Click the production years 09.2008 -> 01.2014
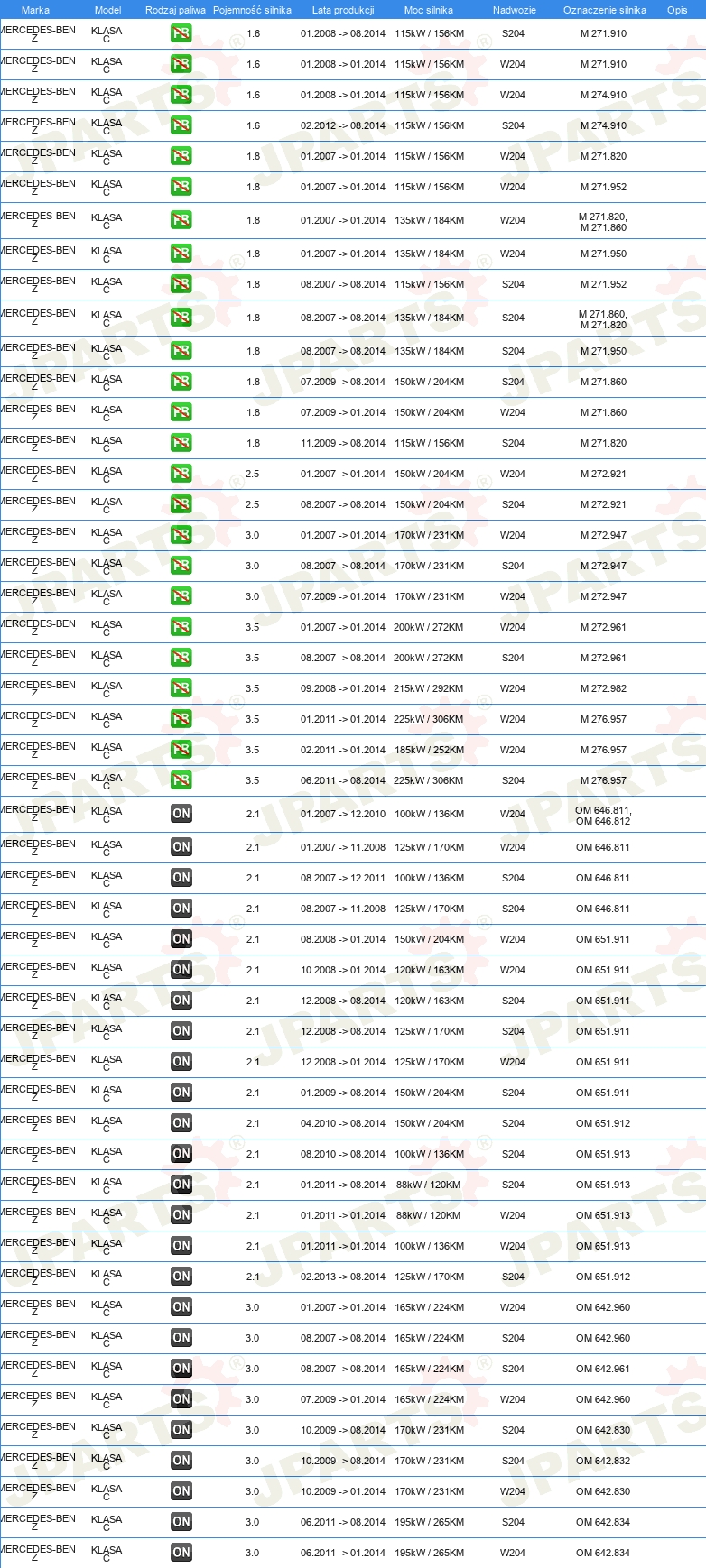This screenshot has height=1568, width=706. 343,688
